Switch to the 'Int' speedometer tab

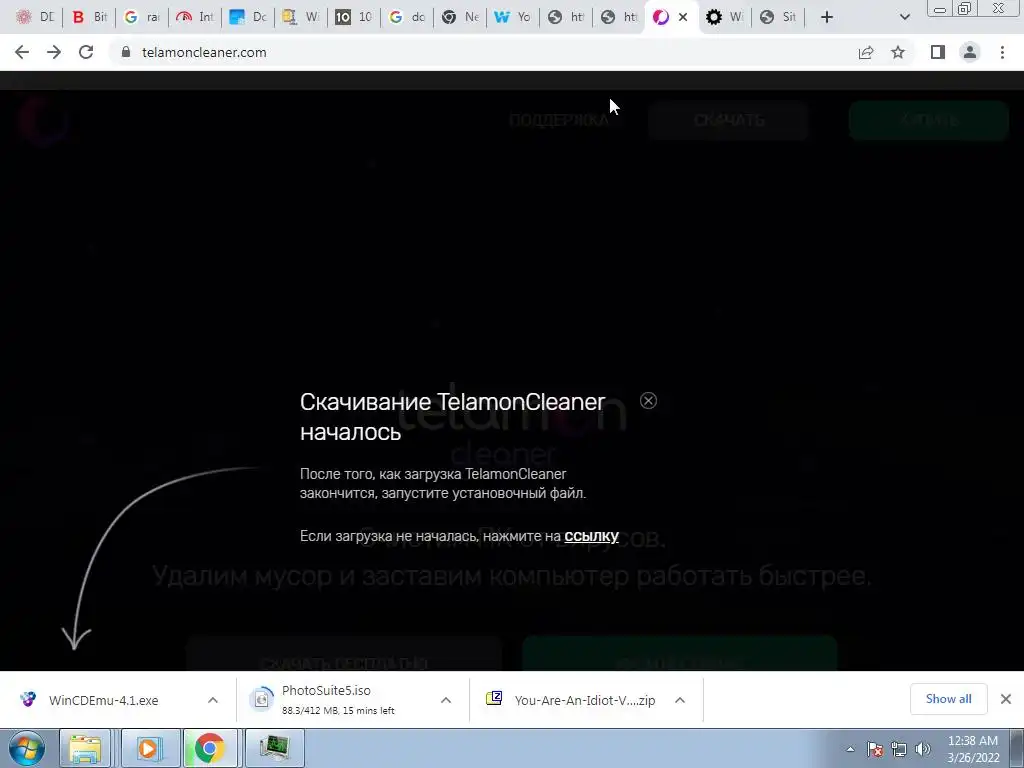point(195,17)
